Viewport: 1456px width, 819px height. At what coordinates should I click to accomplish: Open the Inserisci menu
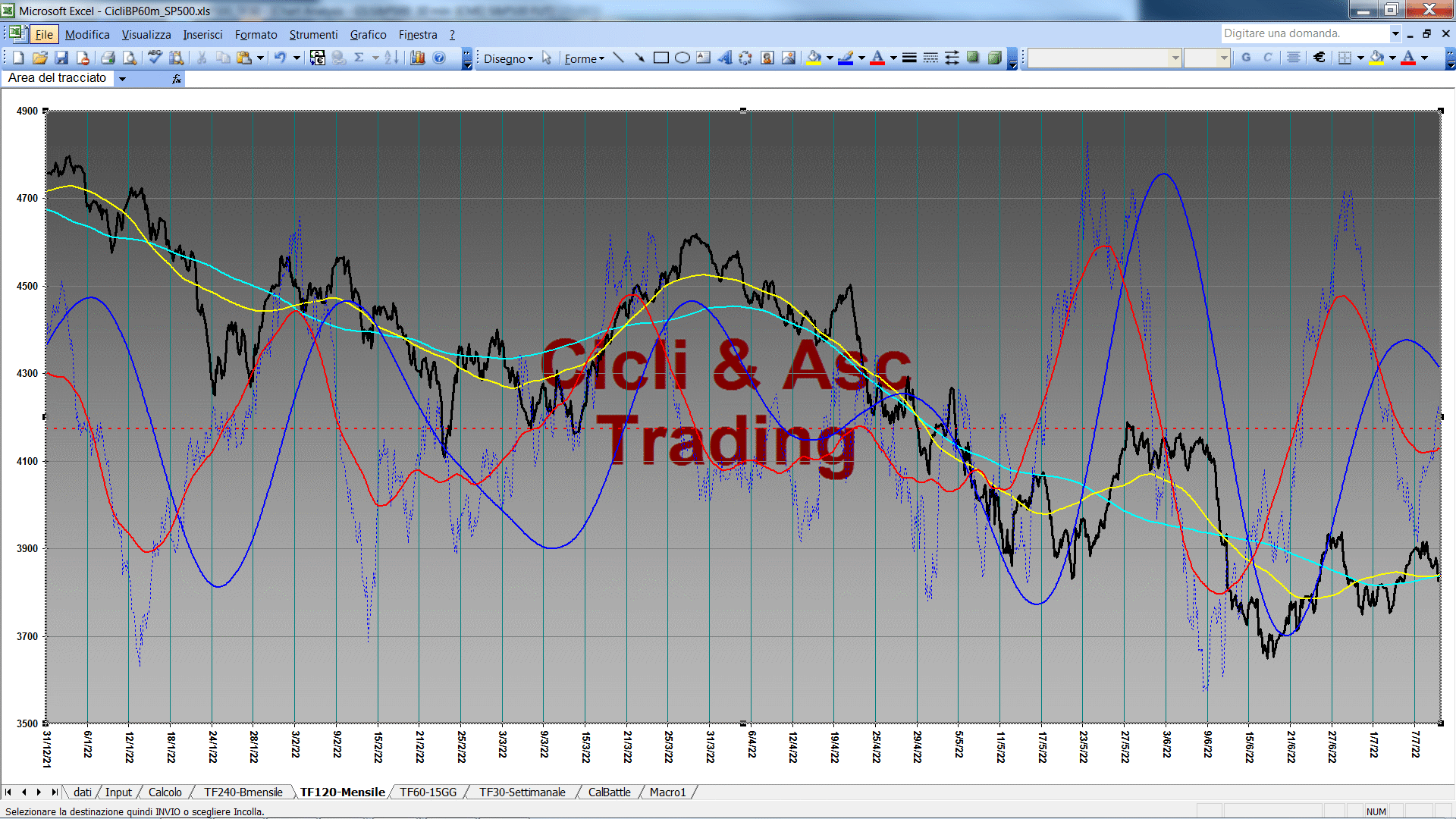pos(202,35)
